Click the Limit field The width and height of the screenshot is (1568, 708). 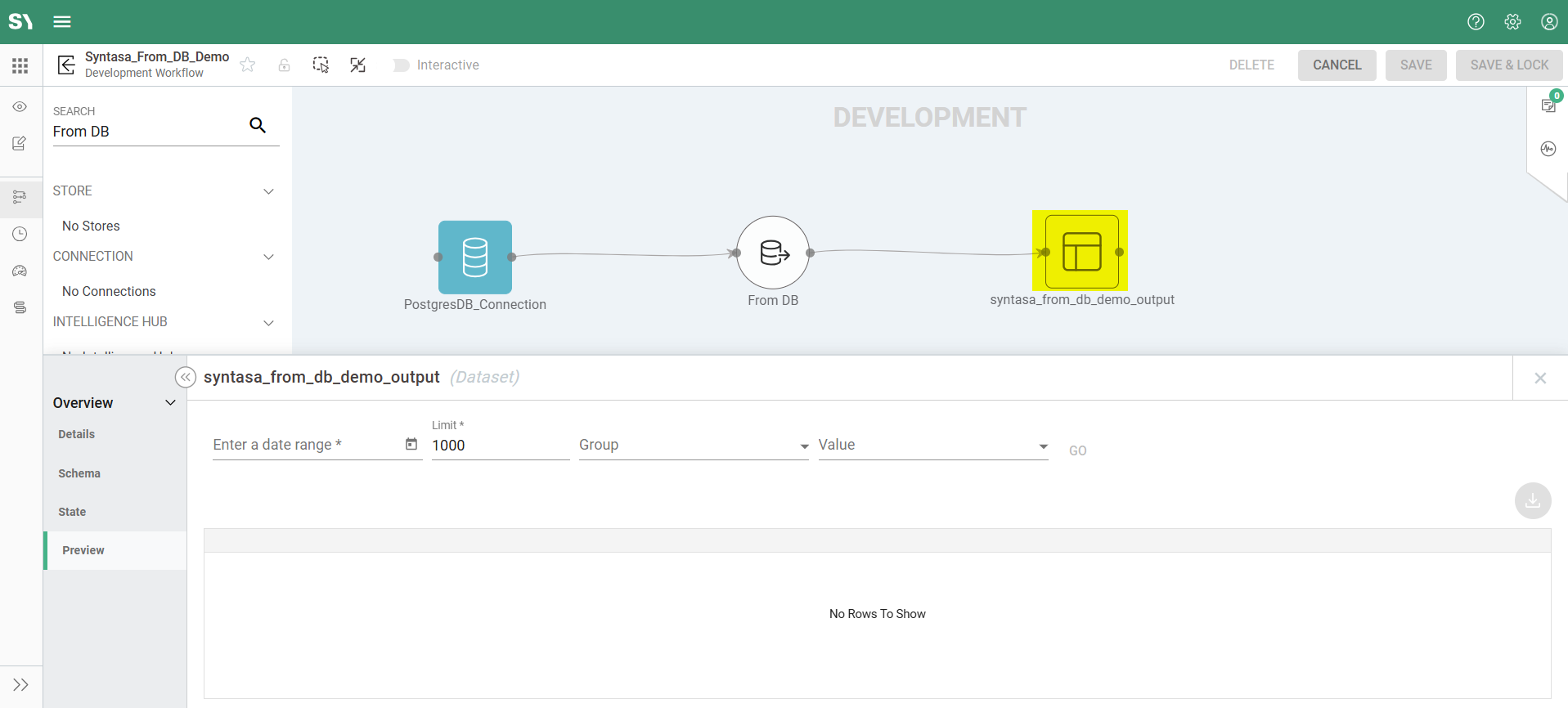tap(501, 446)
